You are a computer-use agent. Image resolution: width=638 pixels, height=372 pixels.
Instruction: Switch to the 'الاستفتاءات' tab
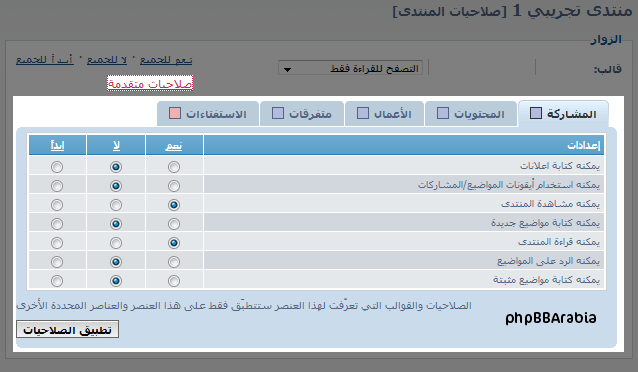coord(208,114)
